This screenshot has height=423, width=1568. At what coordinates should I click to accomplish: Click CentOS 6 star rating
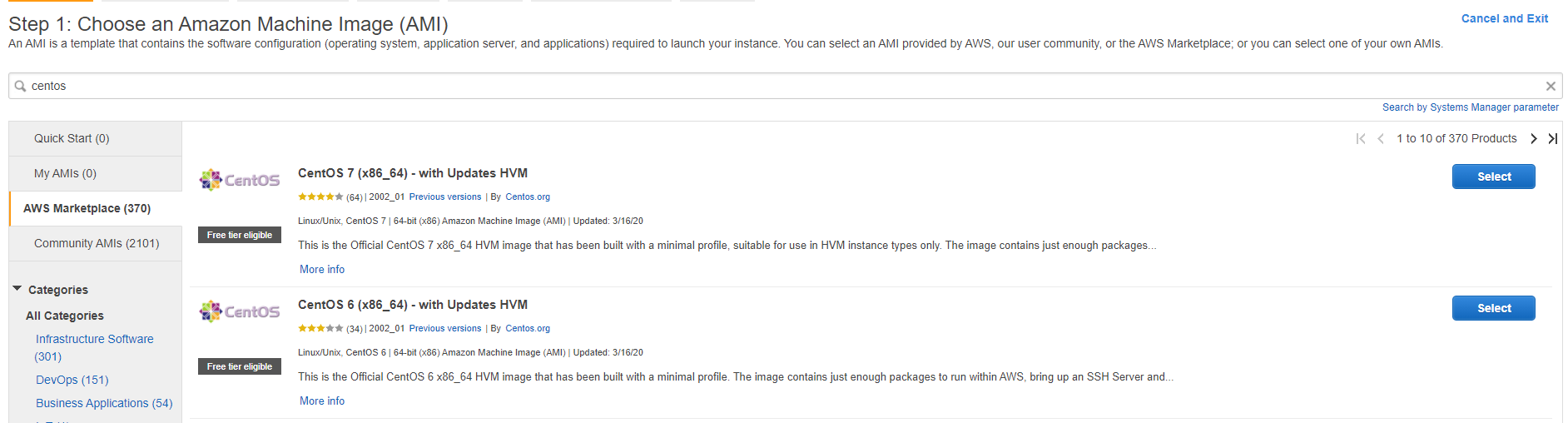pyautogui.click(x=320, y=329)
